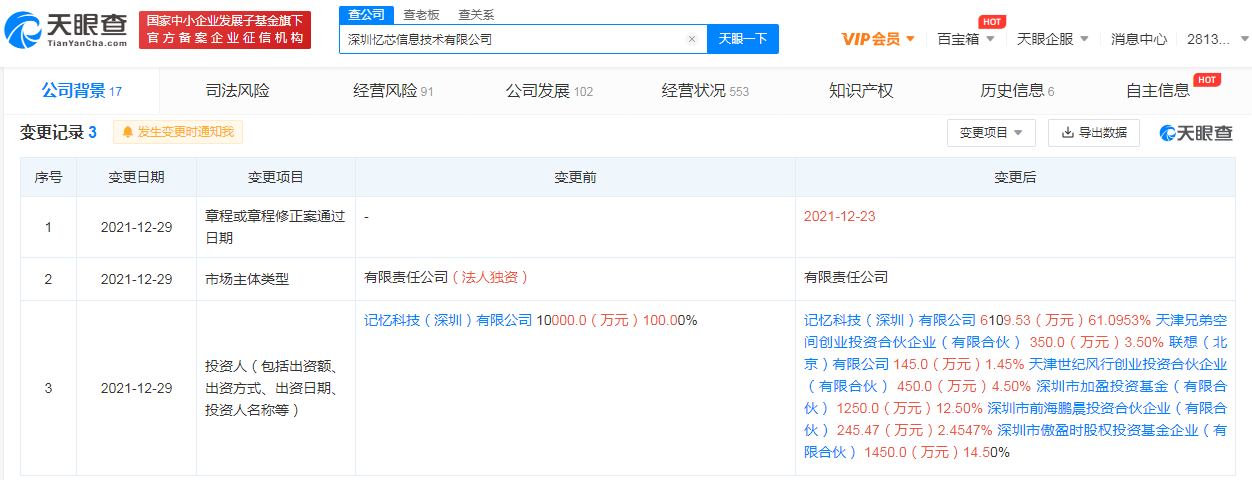
Task: Clear the search field with the X icon
Action: click(x=691, y=39)
